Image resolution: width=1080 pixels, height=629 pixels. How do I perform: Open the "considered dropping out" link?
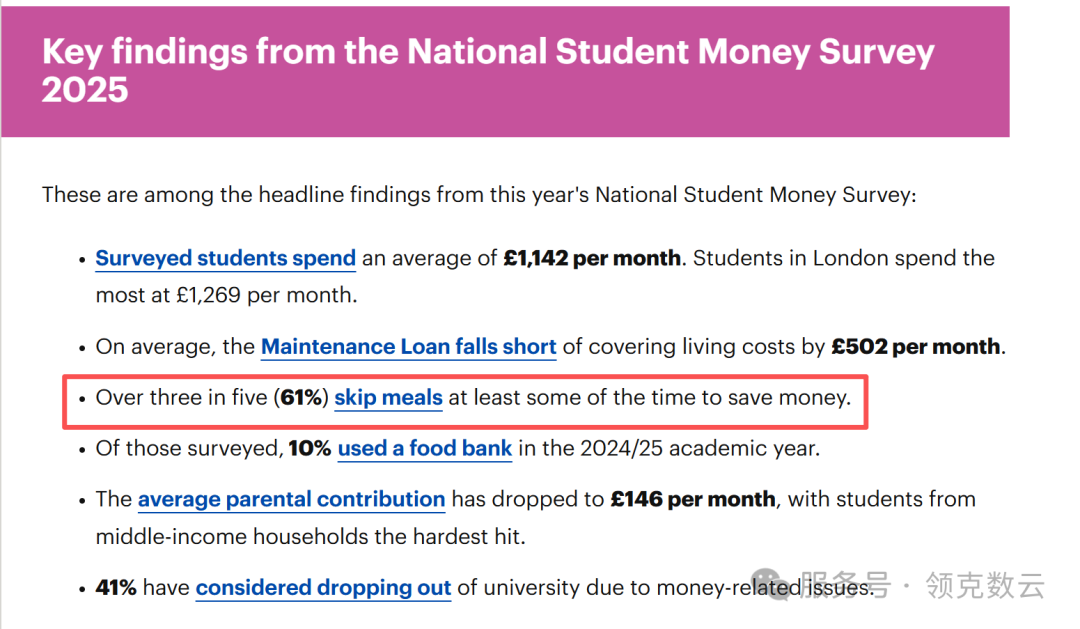coord(323,588)
